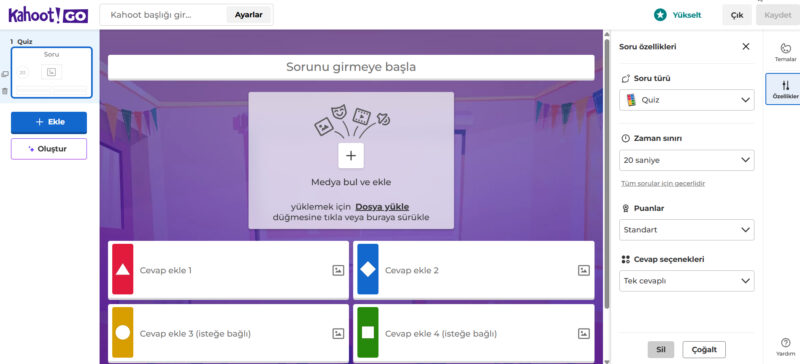Add image to Cevap ekle 4
This screenshot has height=364, width=800.
[584, 333]
